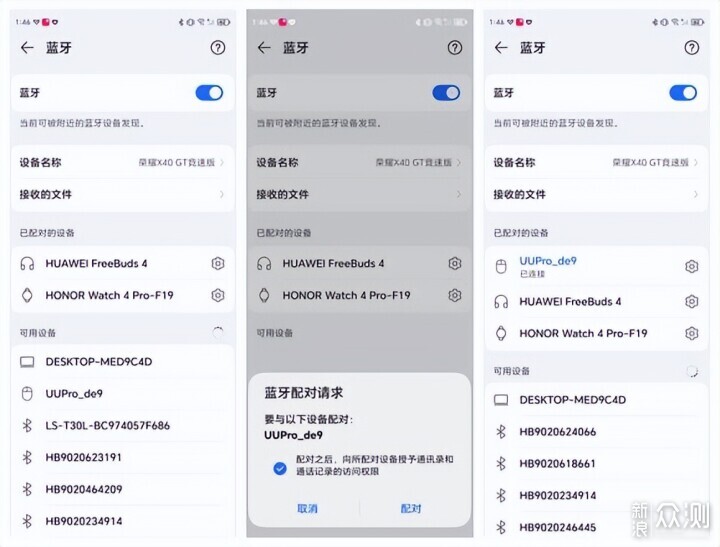720x547 pixels.
Task: Toggle Bluetooth switch in right screen
Action: tap(683, 93)
